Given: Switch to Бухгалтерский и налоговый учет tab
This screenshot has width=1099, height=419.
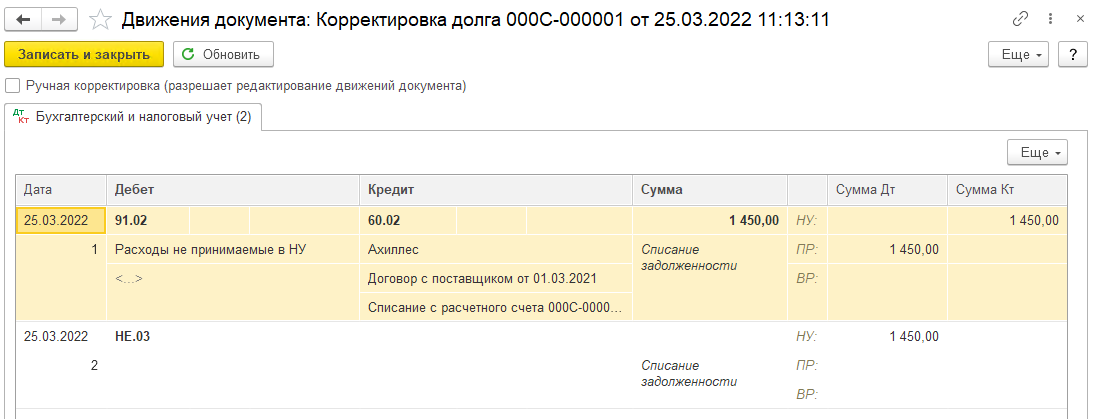Looking at the screenshot, I should (x=133, y=117).
